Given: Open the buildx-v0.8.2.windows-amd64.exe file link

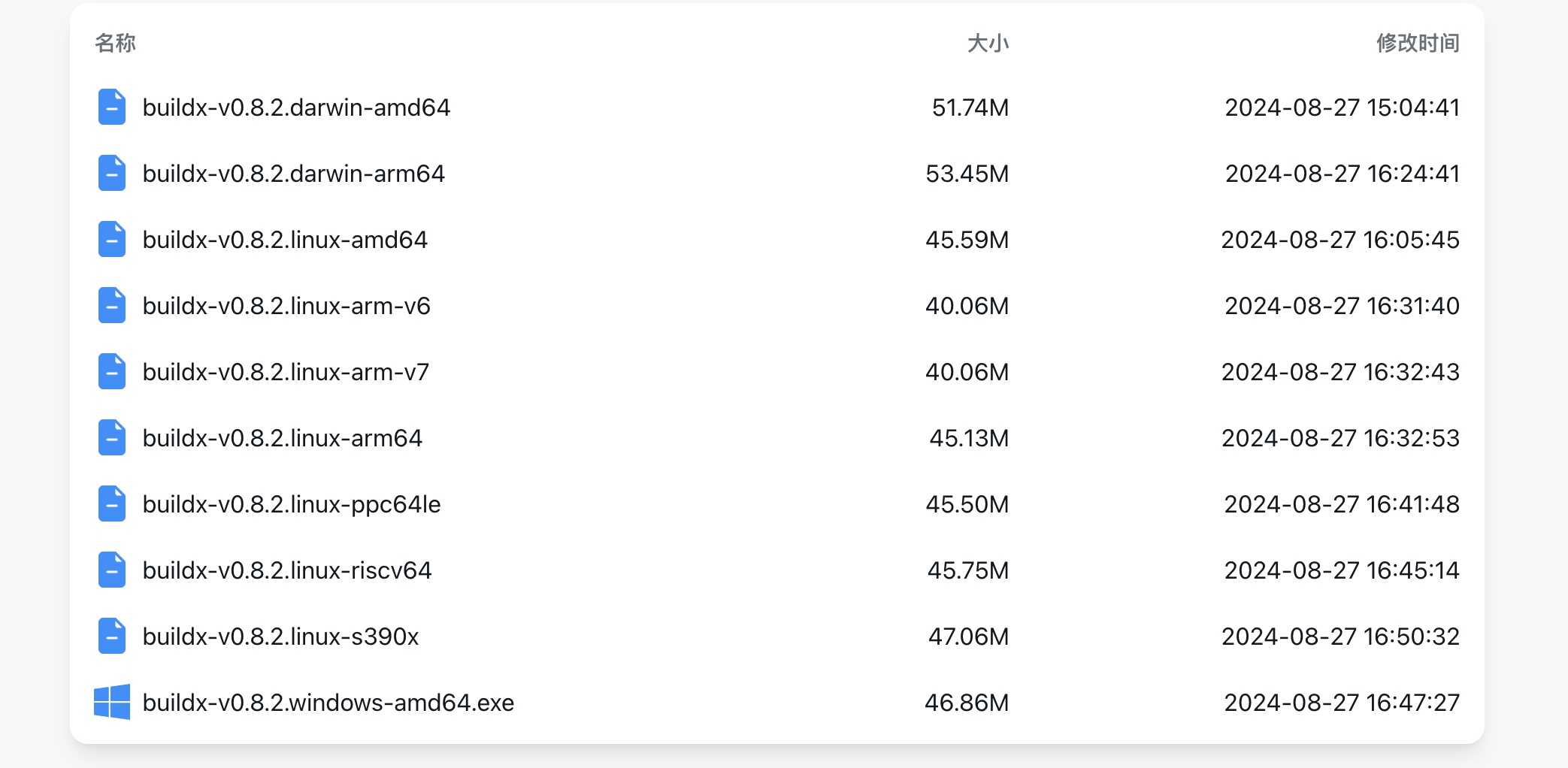Looking at the screenshot, I should coord(328,703).
